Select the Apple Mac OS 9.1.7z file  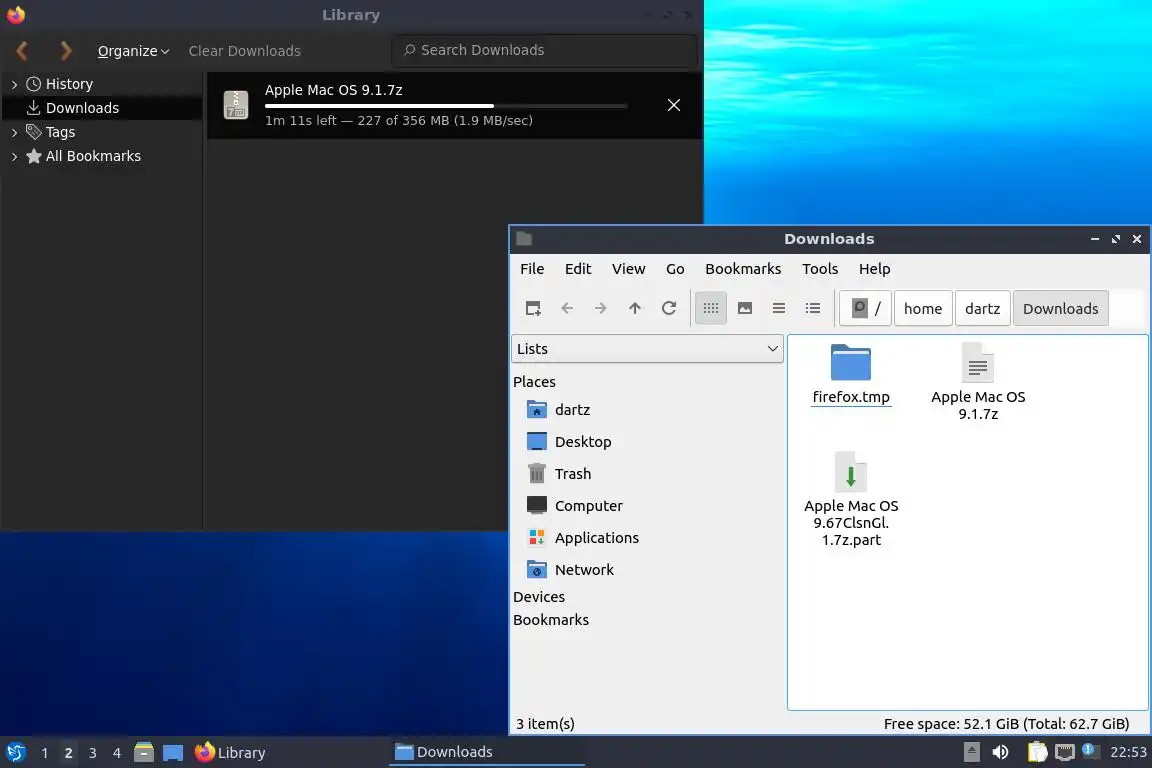tap(978, 381)
